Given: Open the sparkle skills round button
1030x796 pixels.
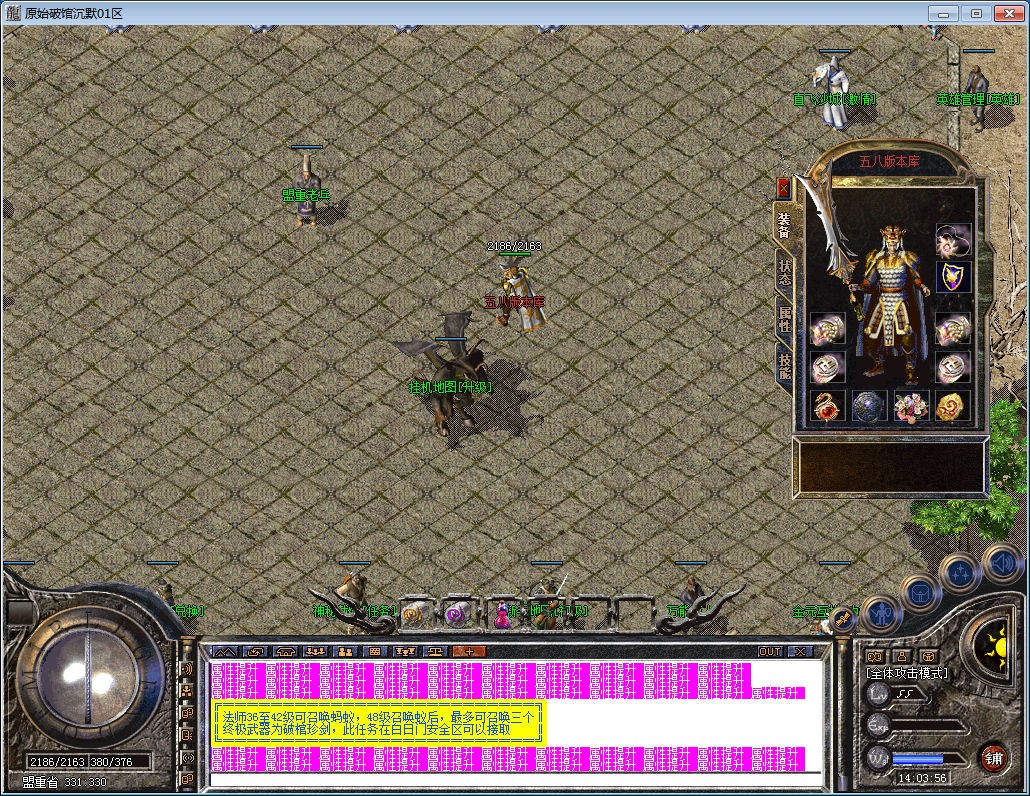Looking at the screenshot, I should click(962, 573).
